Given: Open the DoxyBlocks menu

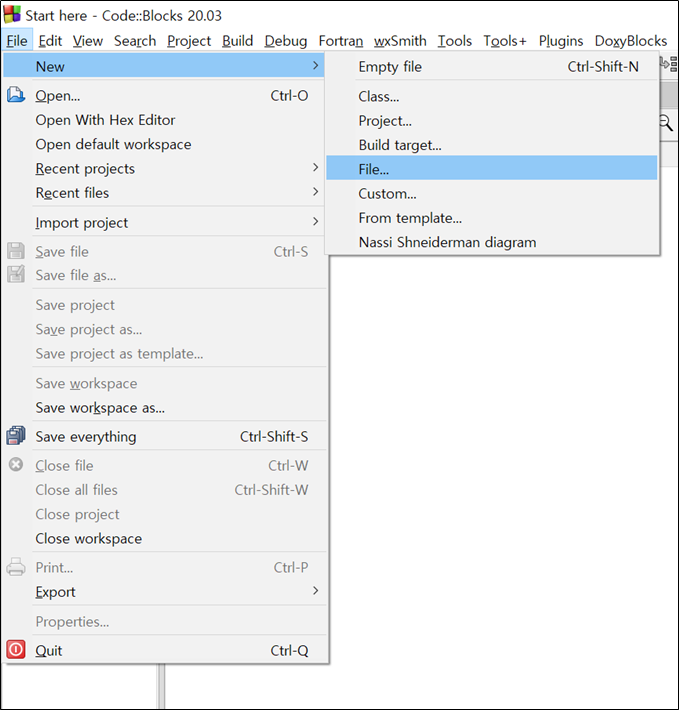Looking at the screenshot, I should 631,41.
